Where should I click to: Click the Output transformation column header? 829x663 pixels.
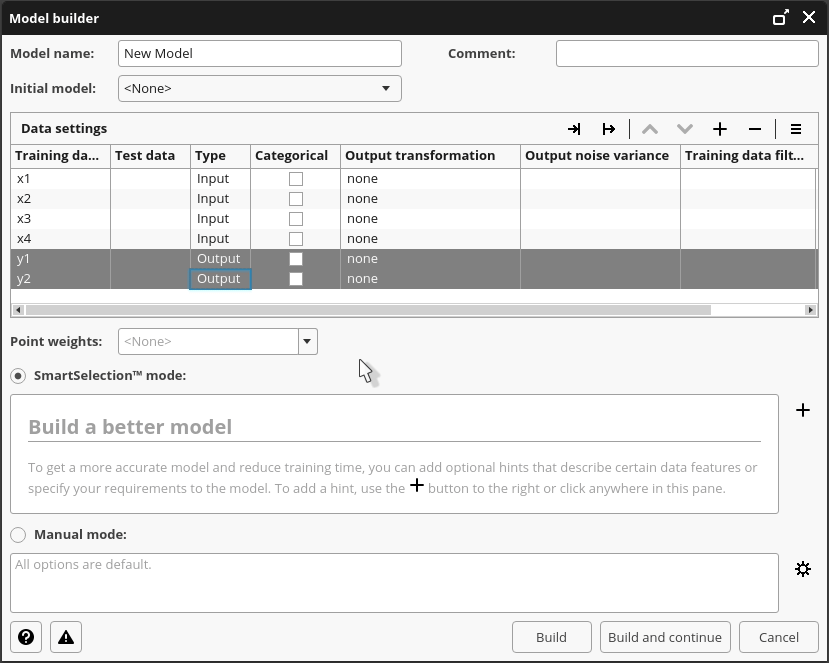point(430,156)
